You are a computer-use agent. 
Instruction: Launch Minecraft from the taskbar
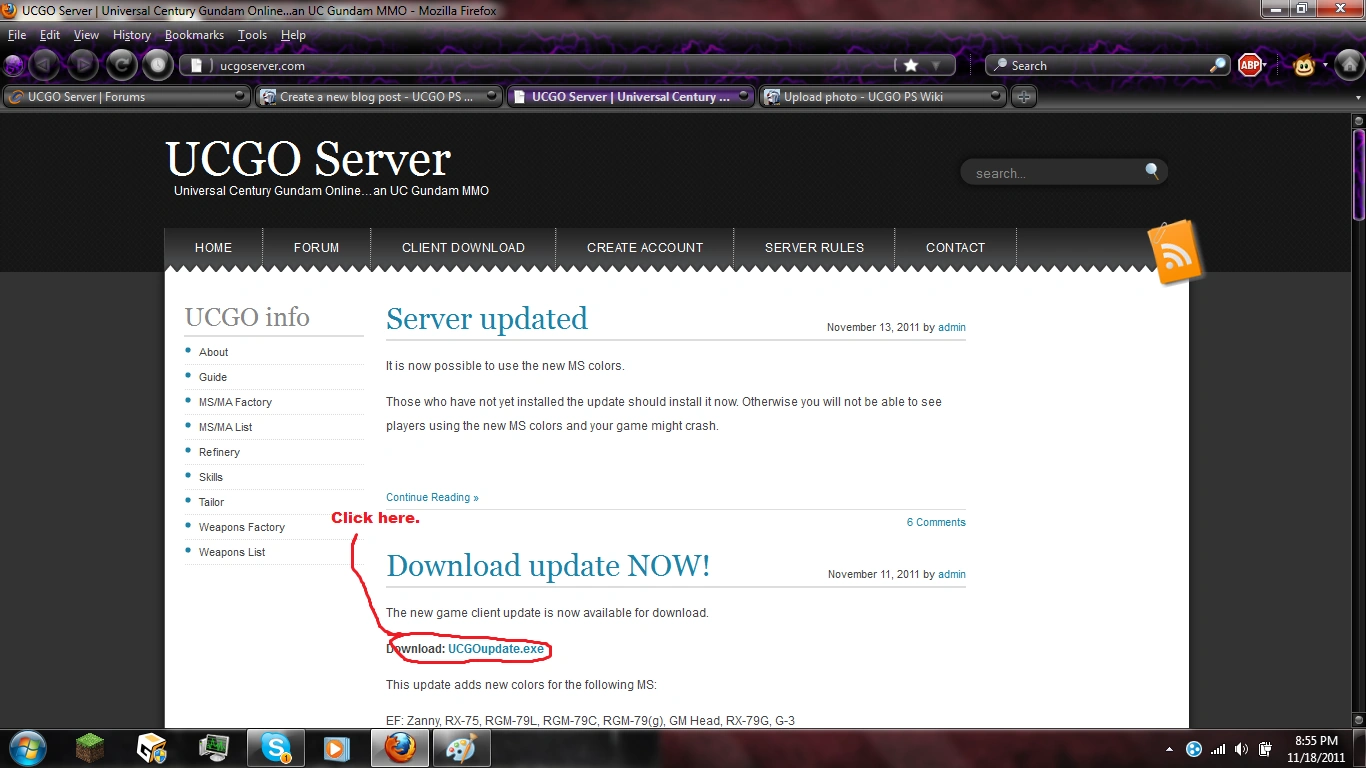click(x=90, y=748)
